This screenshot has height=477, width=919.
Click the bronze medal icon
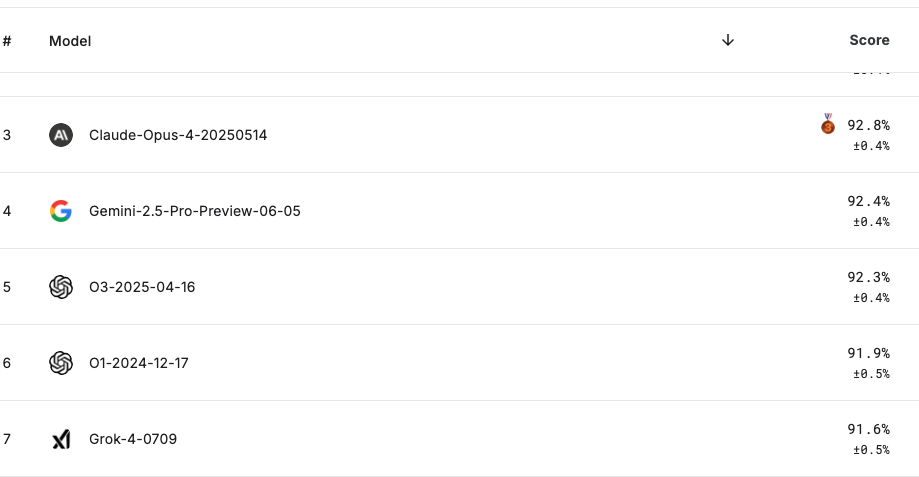(x=828, y=125)
